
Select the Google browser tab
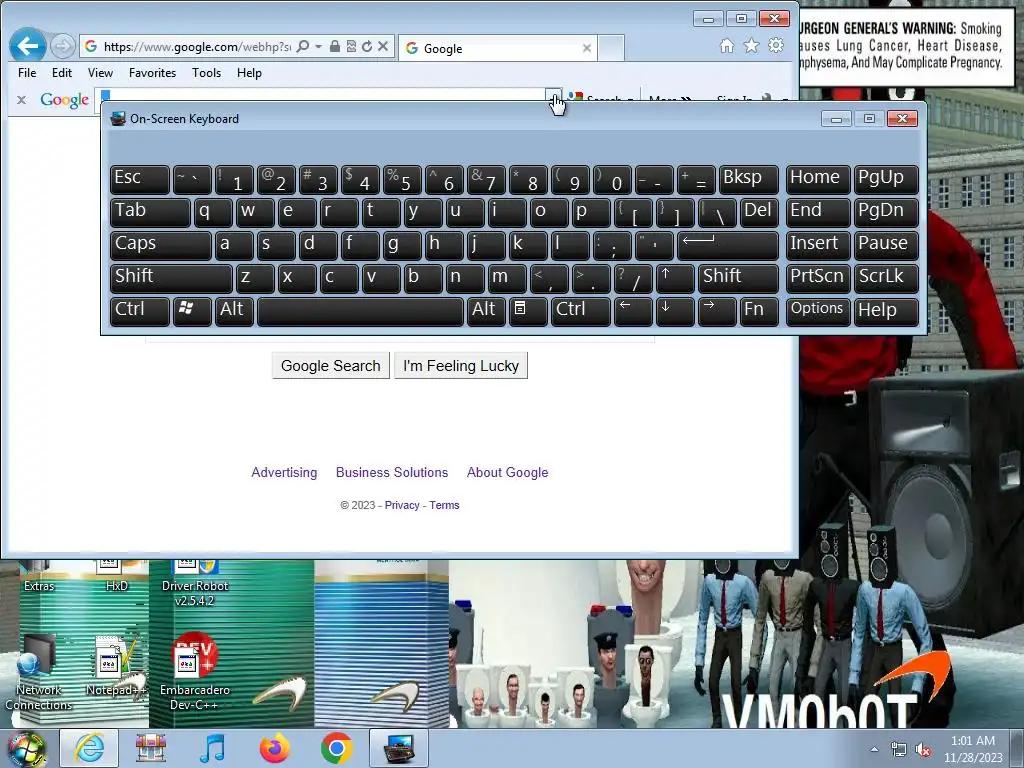[x=498, y=48]
